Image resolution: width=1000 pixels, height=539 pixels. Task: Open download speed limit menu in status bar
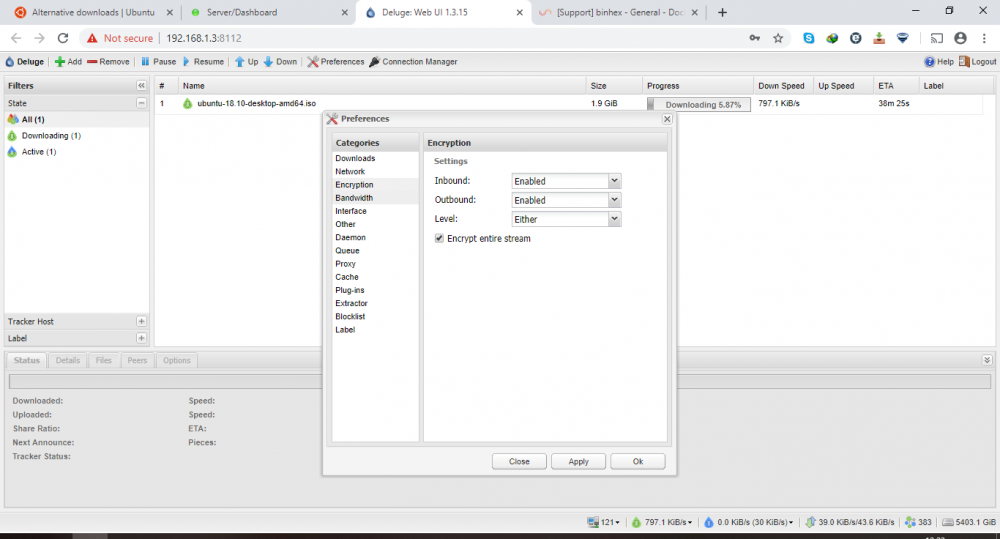click(x=662, y=522)
